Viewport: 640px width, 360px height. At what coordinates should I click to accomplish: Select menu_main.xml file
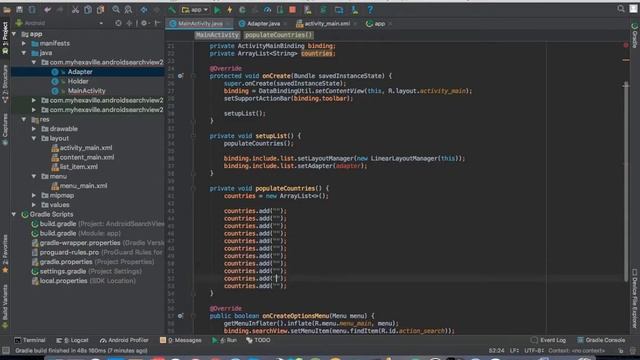pos(83,186)
